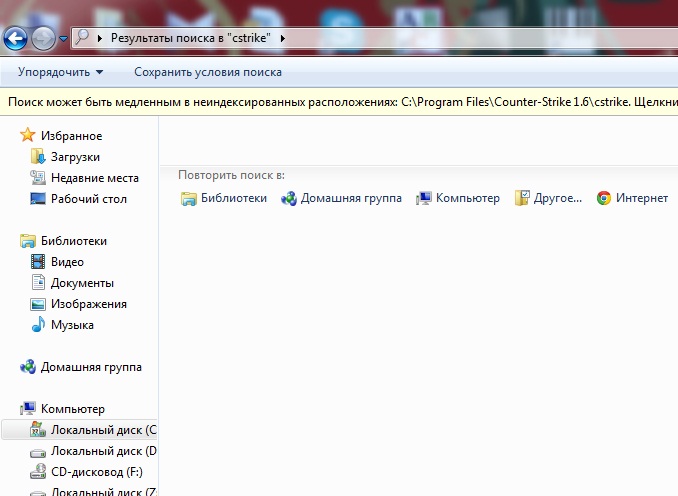Image resolution: width=678 pixels, height=496 pixels.
Task: Repeat search in Библиотеки
Action: (x=233, y=198)
